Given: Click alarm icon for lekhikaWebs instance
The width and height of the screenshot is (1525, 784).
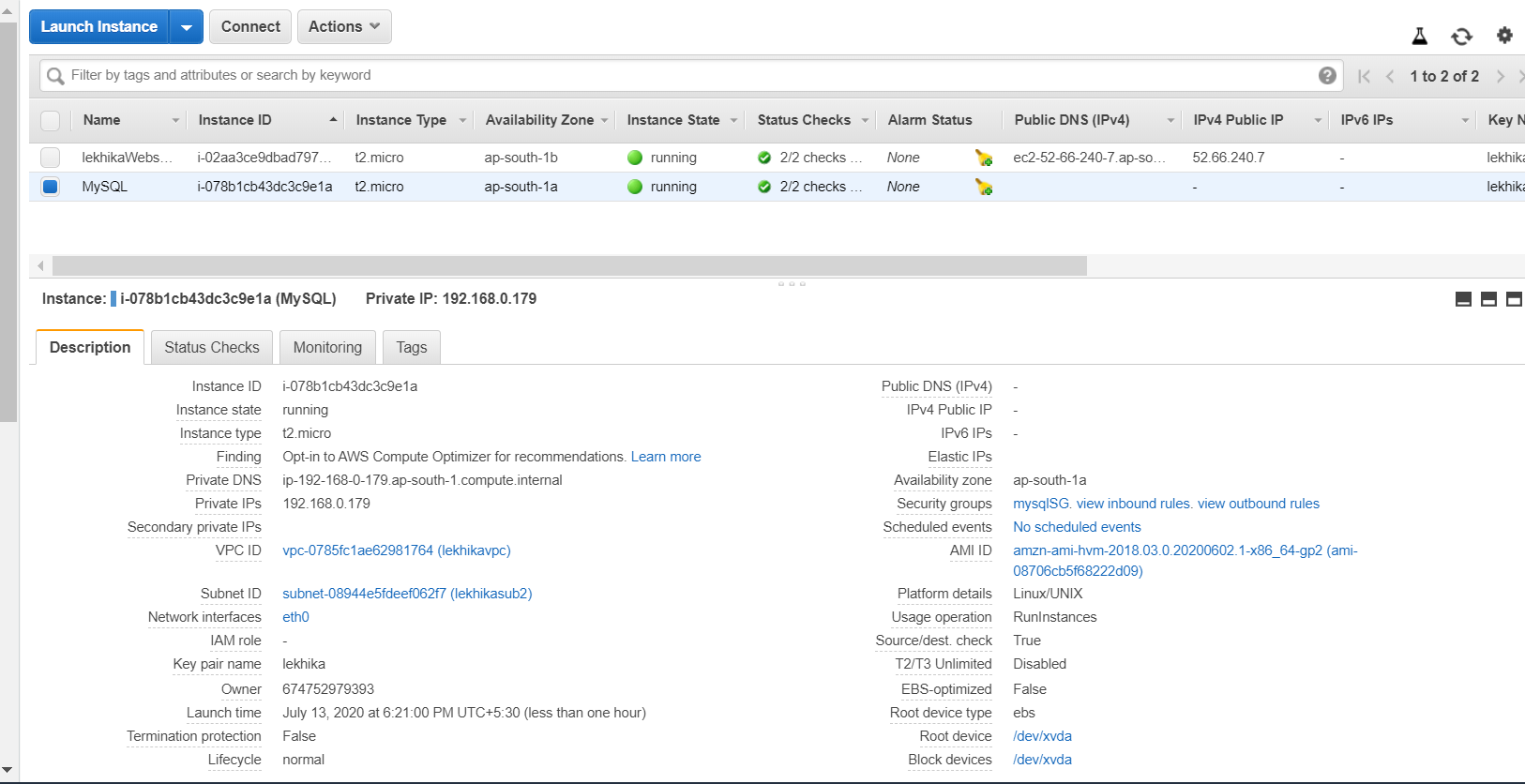Looking at the screenshot, I should click(x=984, y=158).
